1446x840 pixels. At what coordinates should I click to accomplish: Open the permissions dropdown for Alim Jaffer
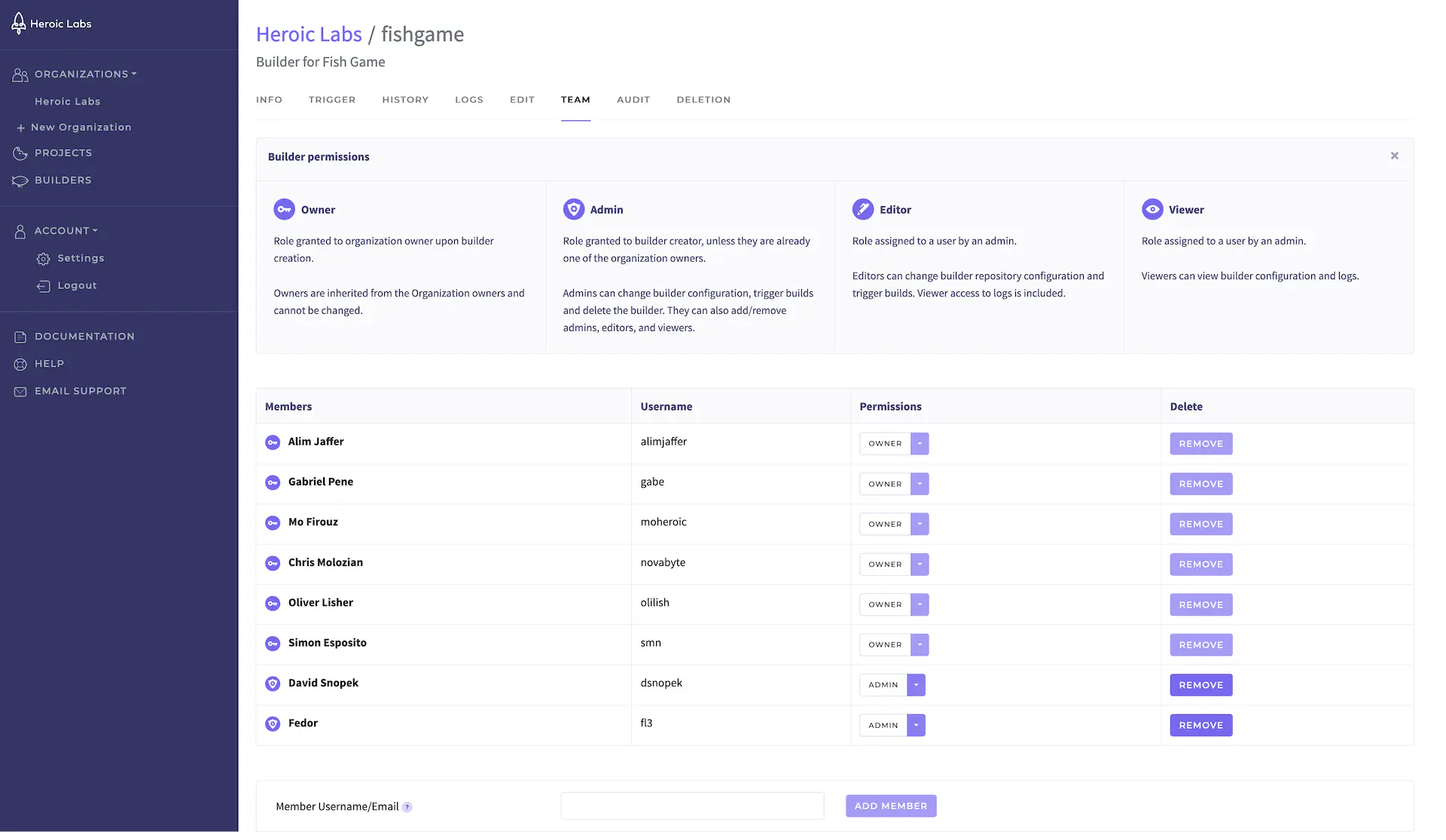920,444
